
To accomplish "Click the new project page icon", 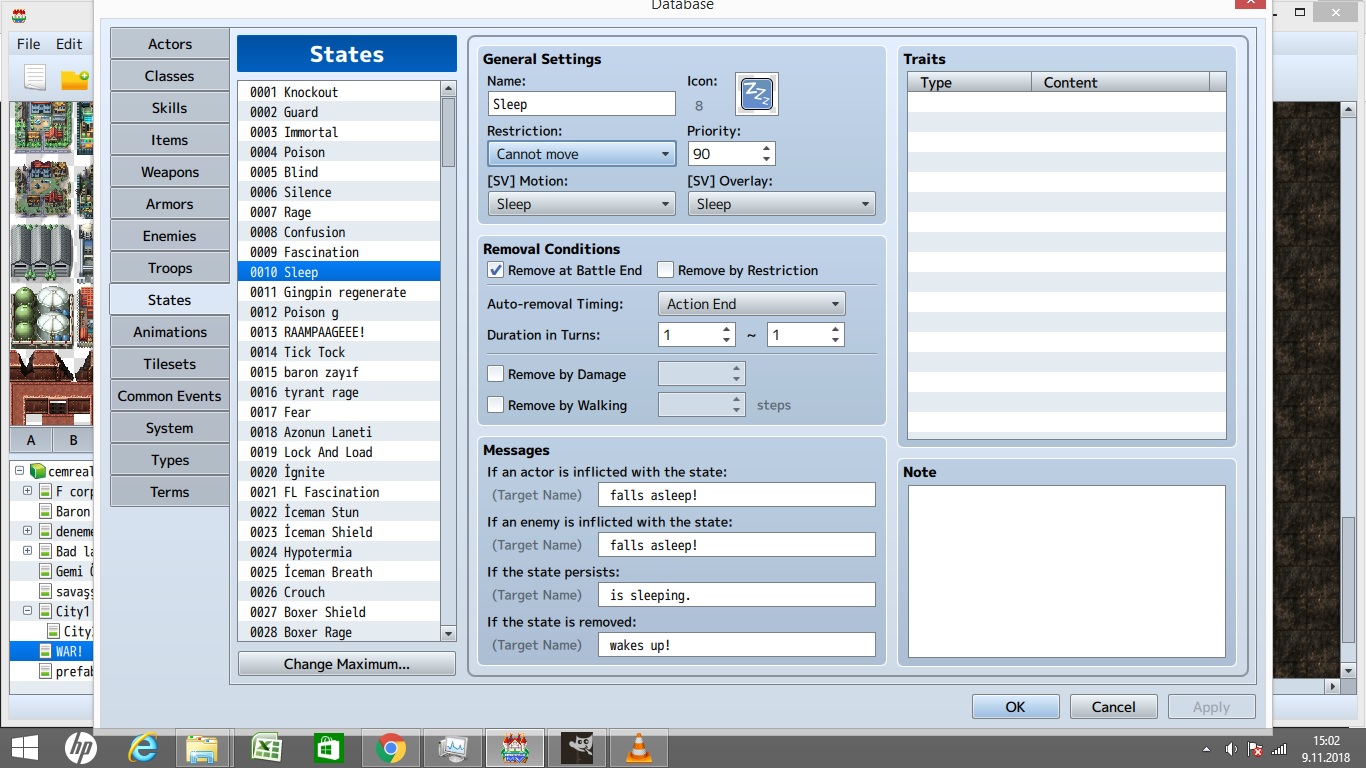I will coord(35,78).
